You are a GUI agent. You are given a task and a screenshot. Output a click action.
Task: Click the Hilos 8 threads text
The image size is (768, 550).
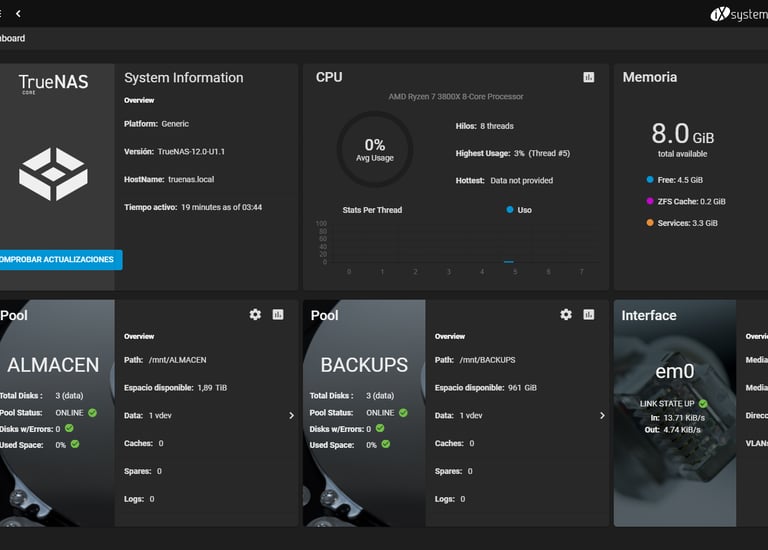coord(484,126)
